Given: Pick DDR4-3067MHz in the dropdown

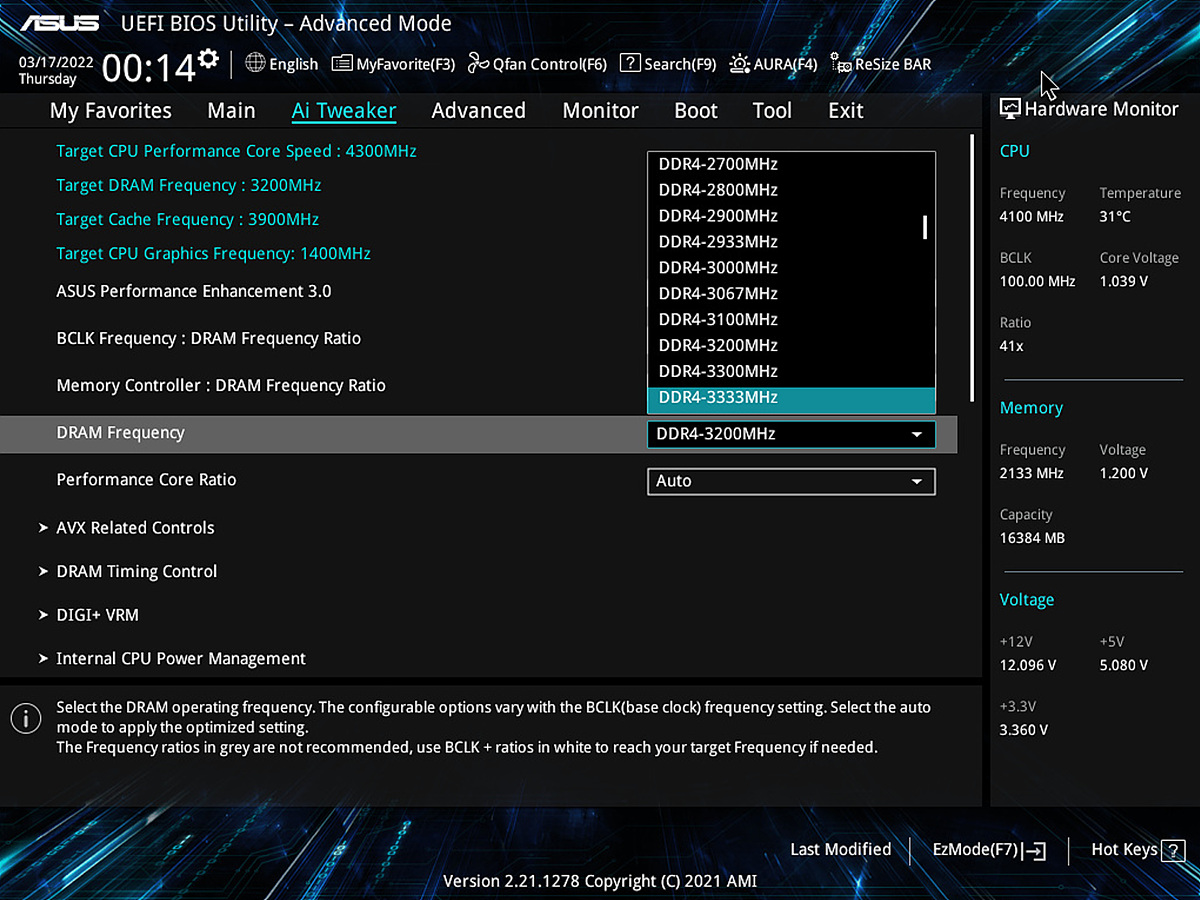Looking at the screenshot, I should (x=791, y=294).
